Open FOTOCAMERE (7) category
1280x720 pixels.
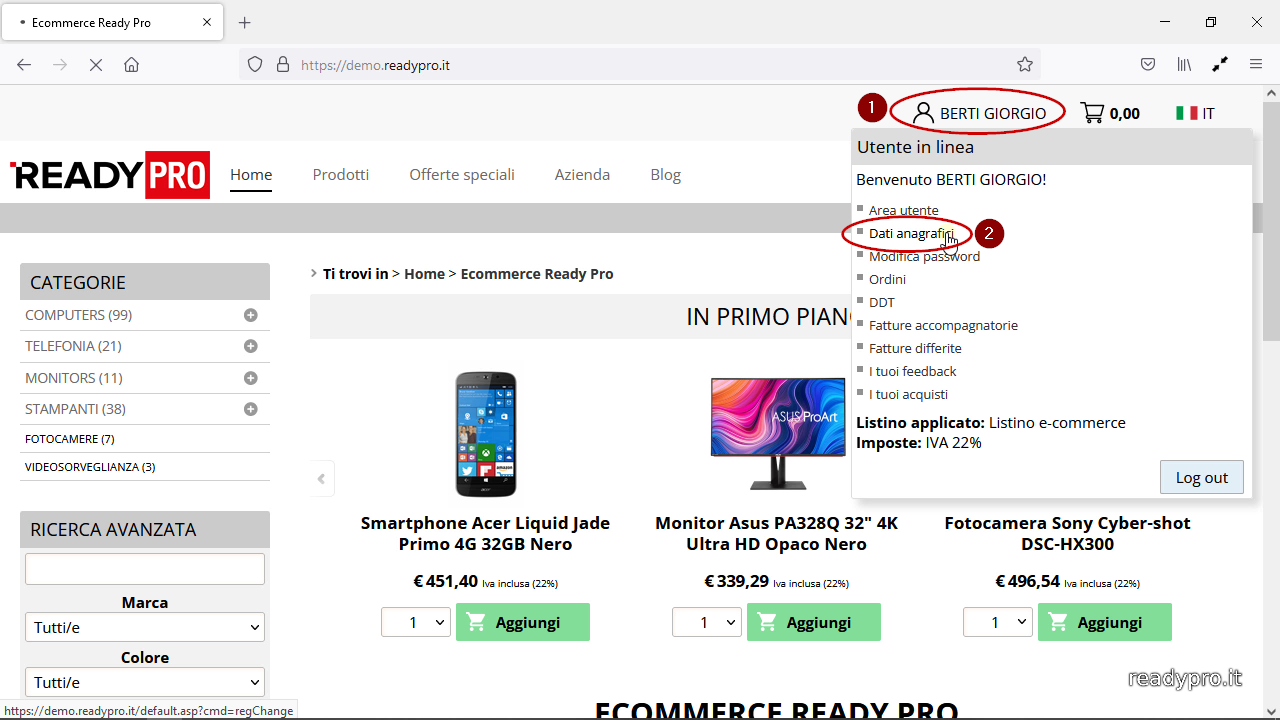tap(70, 439)
